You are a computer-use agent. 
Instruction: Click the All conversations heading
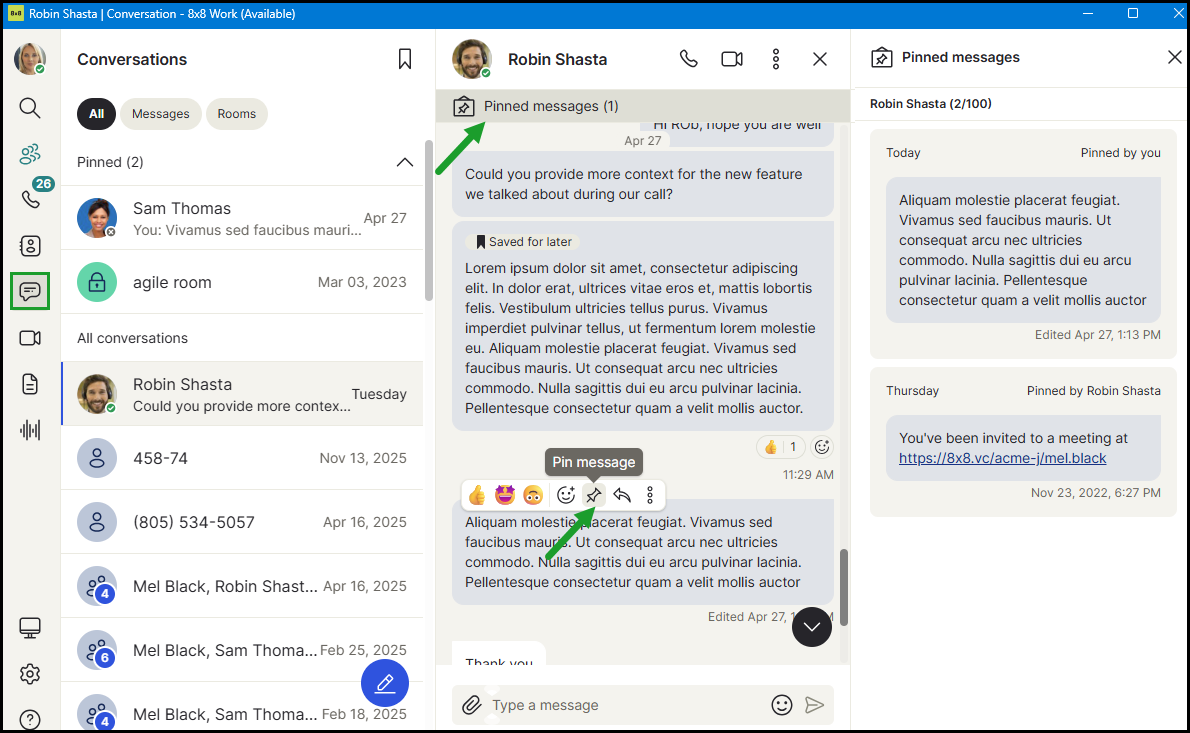(132, 338)
